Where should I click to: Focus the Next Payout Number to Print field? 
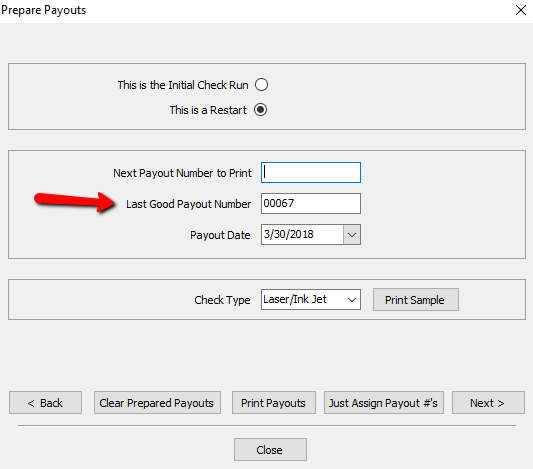click(311, 173)
